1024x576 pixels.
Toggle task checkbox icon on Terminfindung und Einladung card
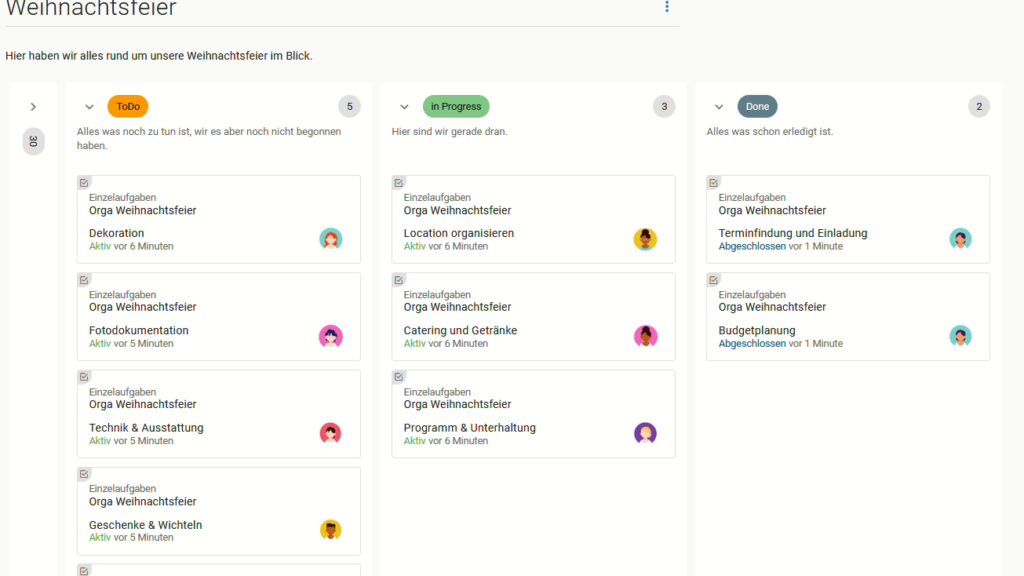coord(714,183)
